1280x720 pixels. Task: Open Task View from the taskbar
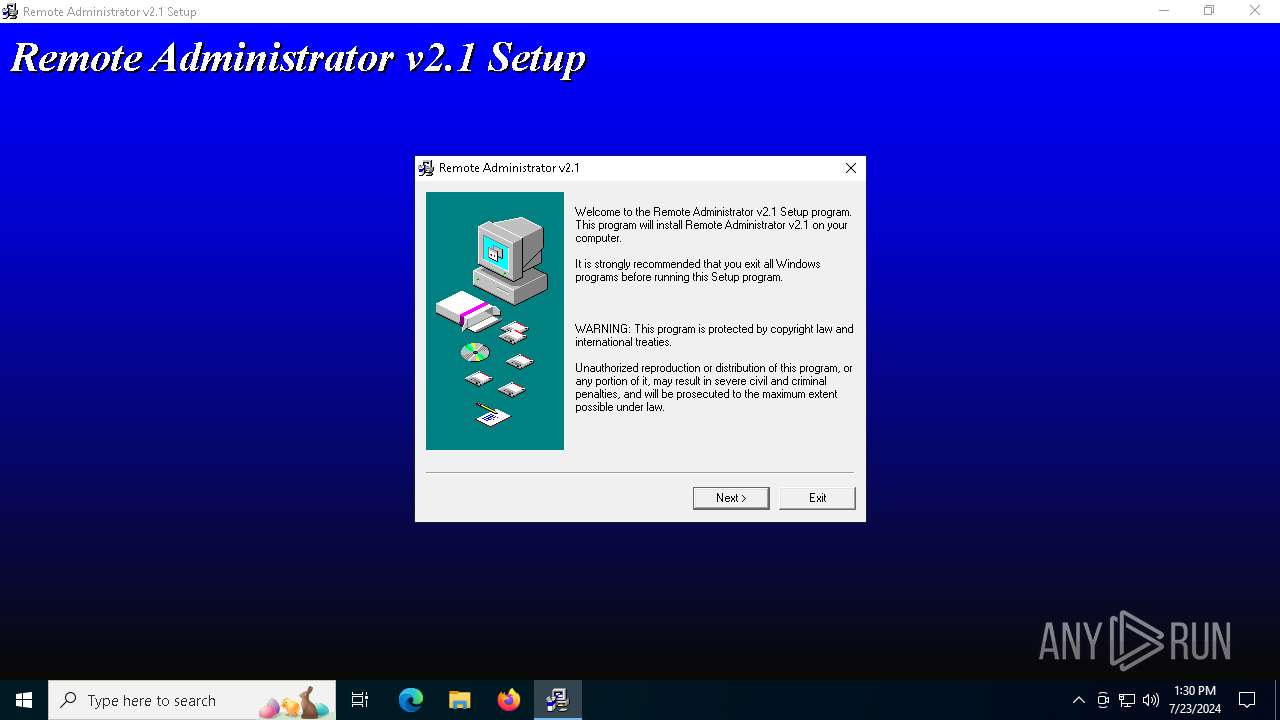(360, 700)
